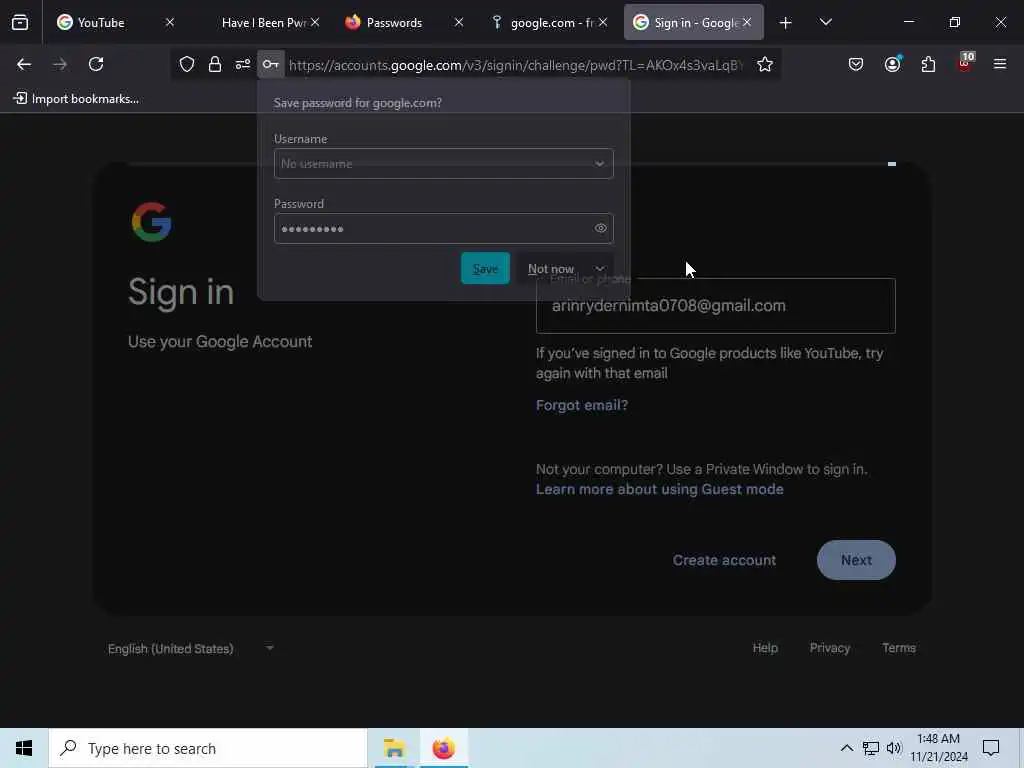Click the Email or phone input field
This screenshot has height=768, width=1024.
tap(716, 306)
